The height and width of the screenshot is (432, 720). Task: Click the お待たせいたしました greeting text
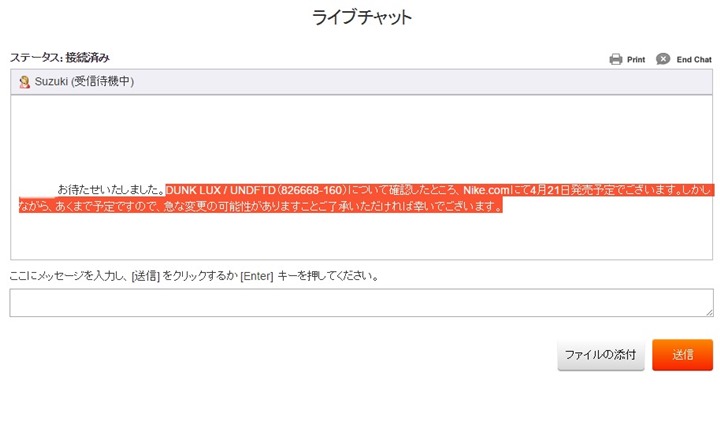111,189
